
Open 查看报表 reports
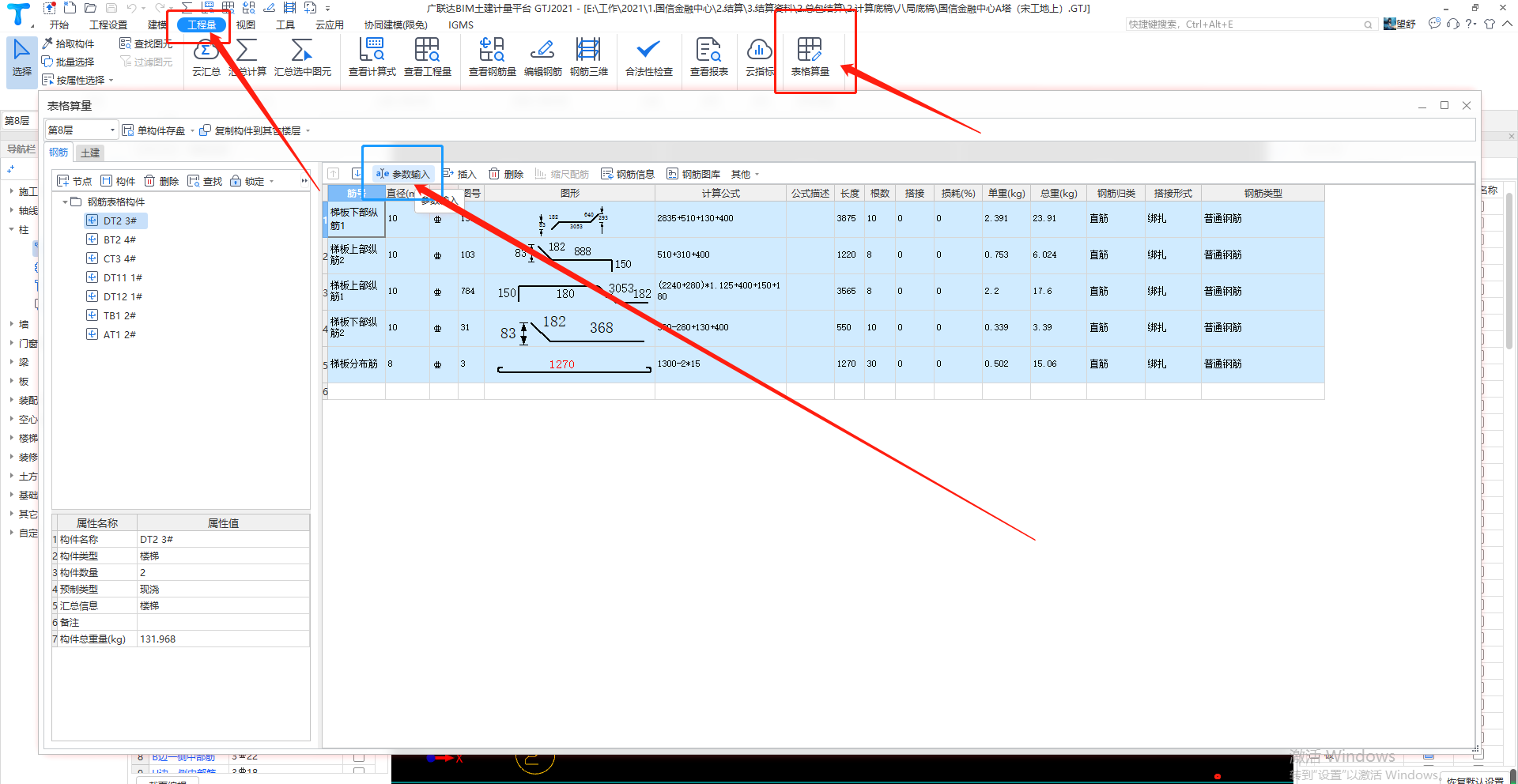[x=708, y=57]
